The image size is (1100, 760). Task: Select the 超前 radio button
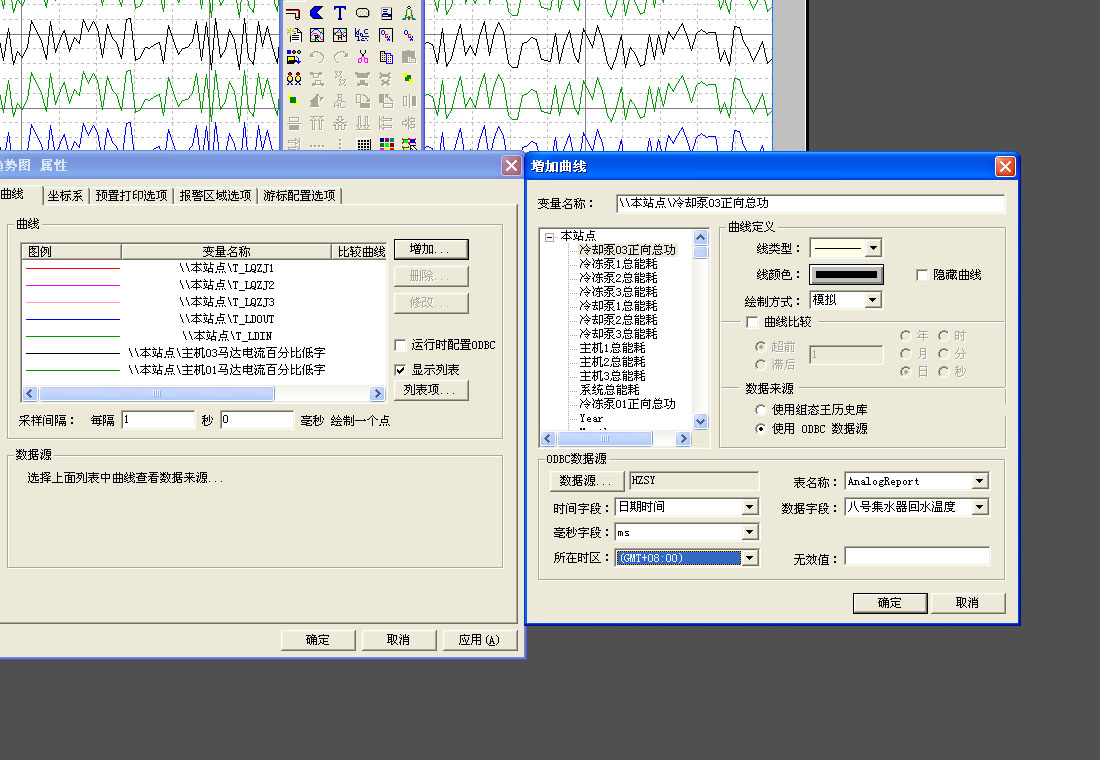coord(760,346)
